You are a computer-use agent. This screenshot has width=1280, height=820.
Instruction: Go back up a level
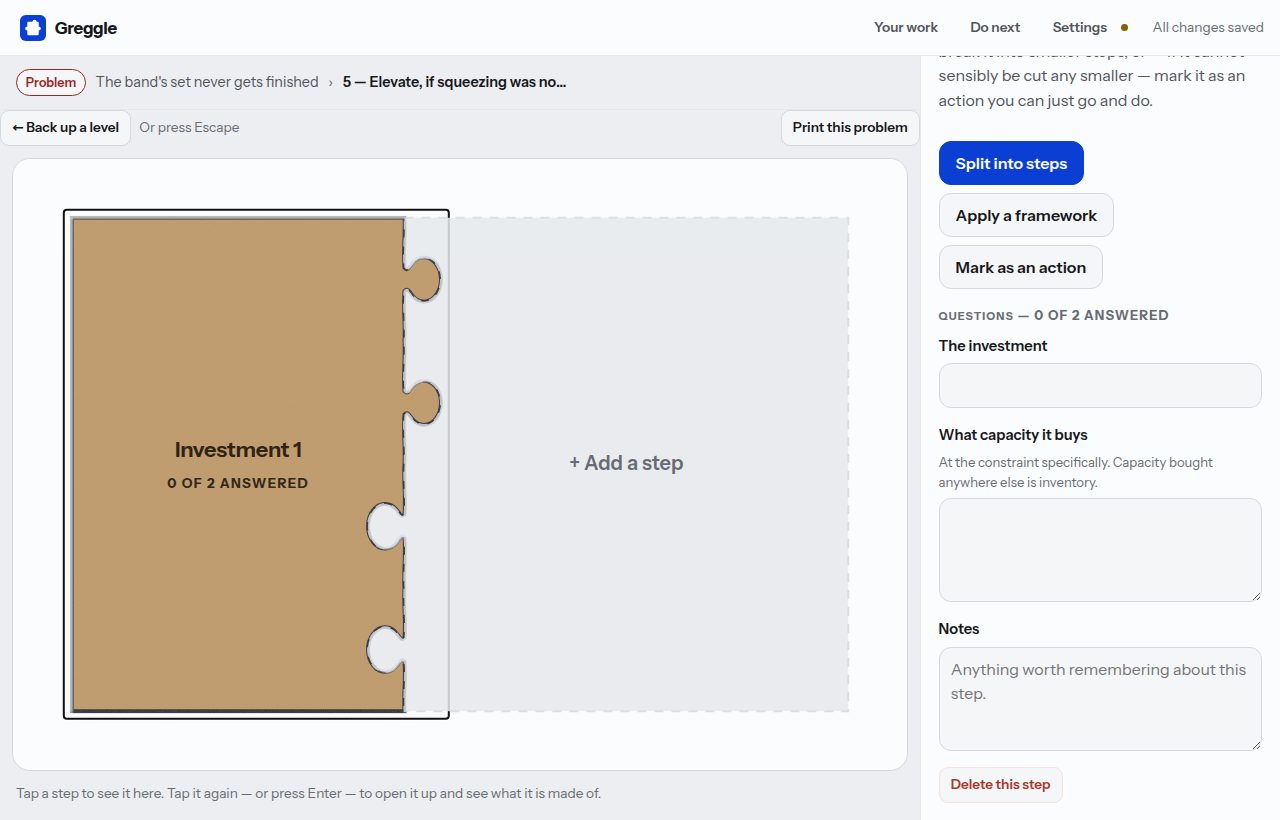tap(66, 128)
